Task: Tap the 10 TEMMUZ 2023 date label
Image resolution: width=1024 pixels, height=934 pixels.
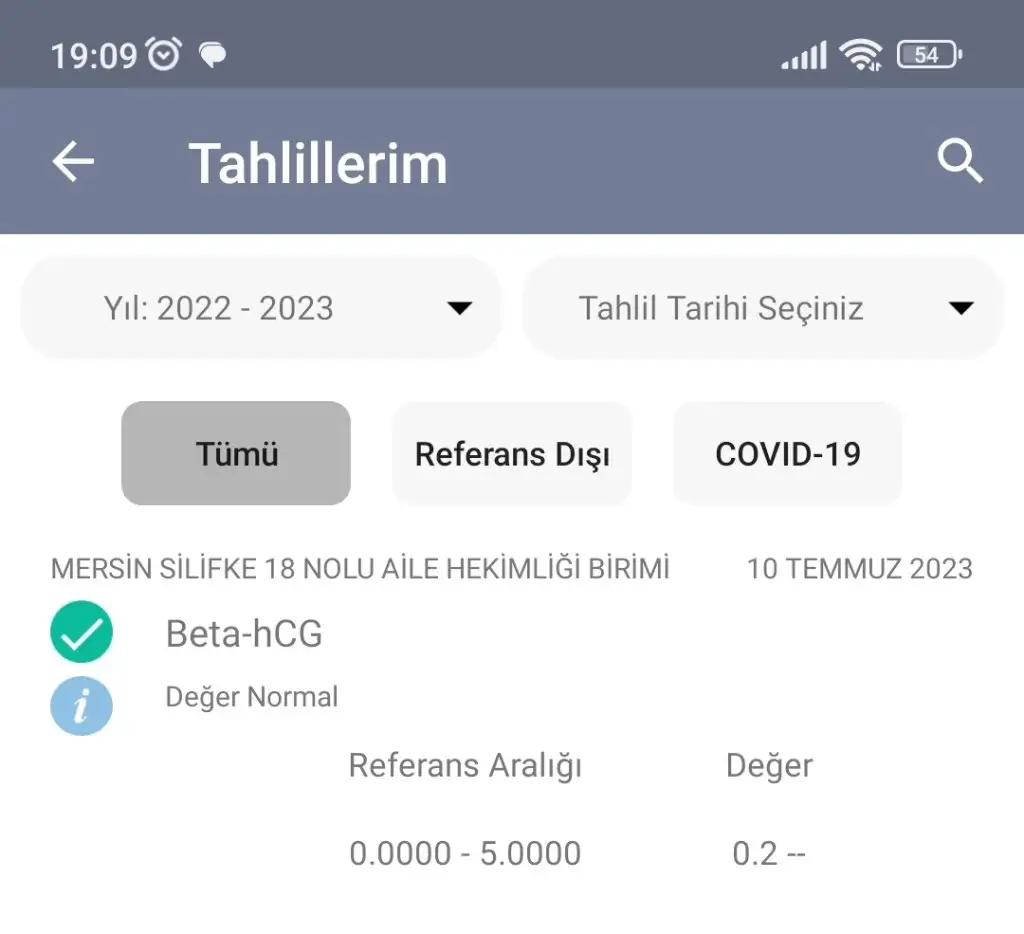Action: click(859, 569)
